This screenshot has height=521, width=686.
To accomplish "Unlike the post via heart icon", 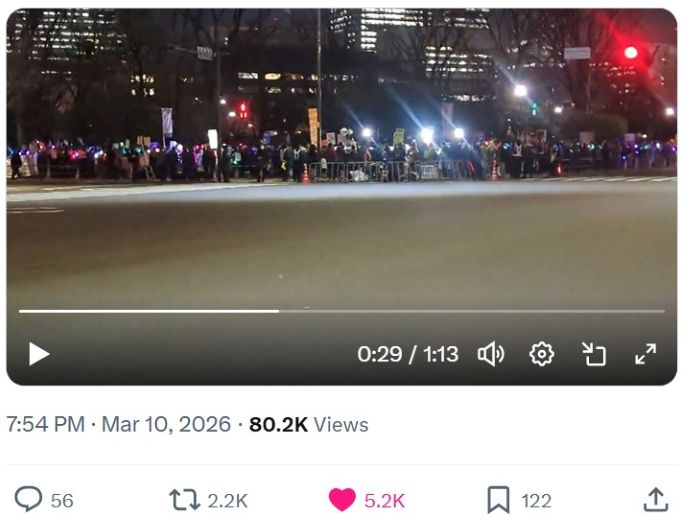I will (342, 500).
